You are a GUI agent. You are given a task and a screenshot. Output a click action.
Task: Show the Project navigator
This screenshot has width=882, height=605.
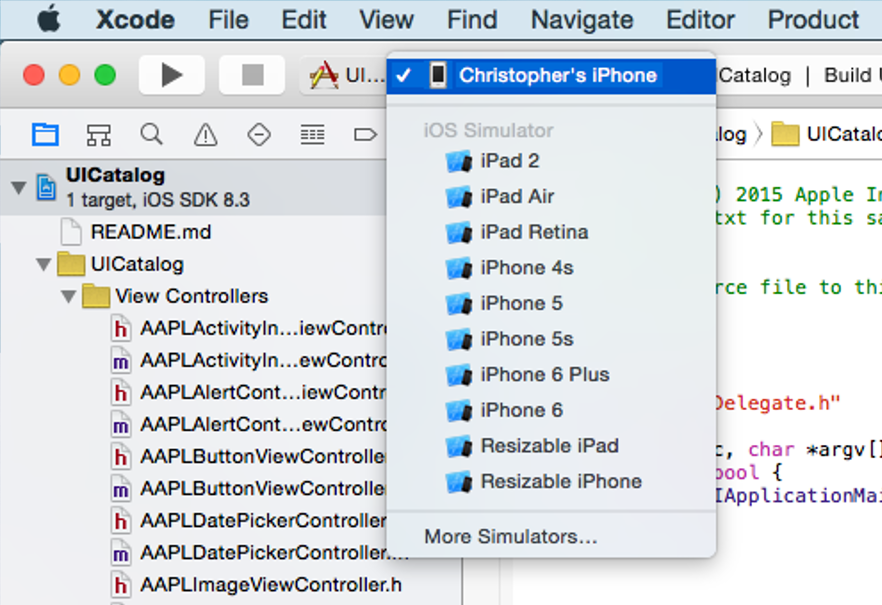tap(45, 135)
